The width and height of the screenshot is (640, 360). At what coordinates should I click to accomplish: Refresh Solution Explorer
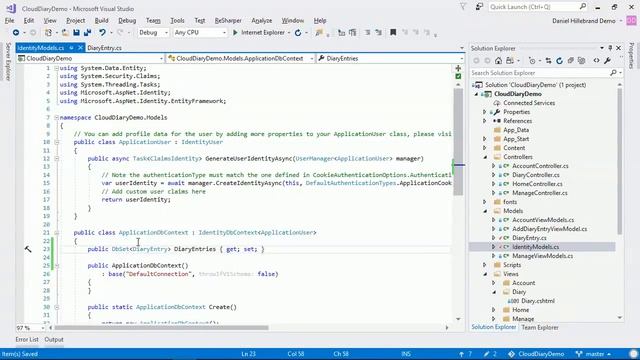(x=559, y=61)
